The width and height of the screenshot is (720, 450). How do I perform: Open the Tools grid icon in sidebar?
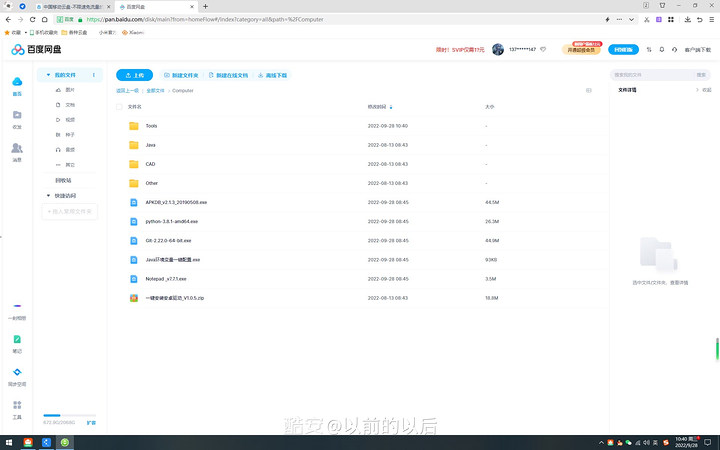click(x=17, y=405)
